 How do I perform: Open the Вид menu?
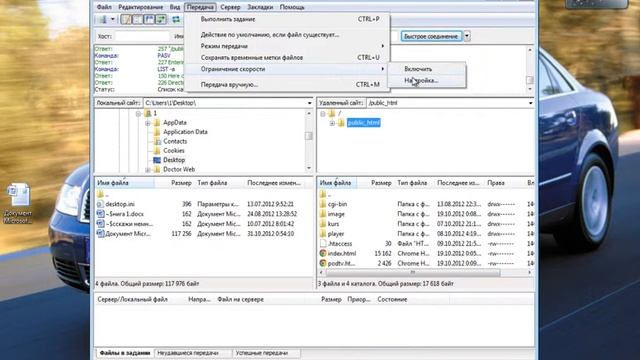(175, 7)
